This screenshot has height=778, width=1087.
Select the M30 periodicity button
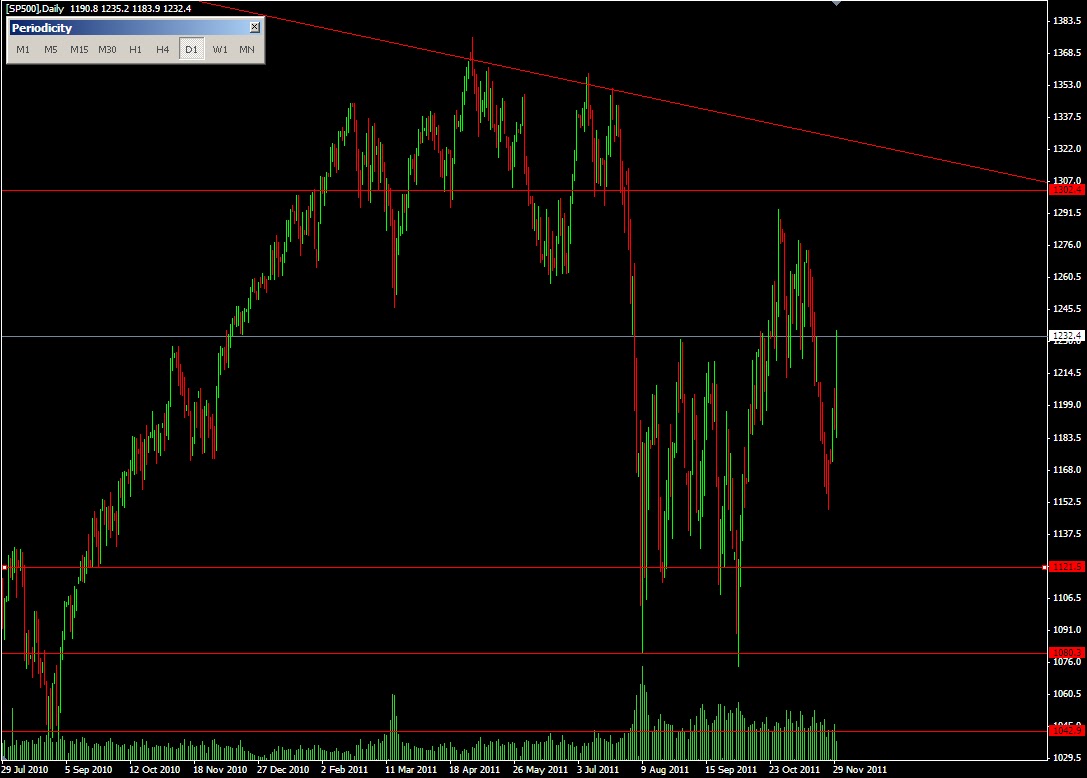point(107,49)
